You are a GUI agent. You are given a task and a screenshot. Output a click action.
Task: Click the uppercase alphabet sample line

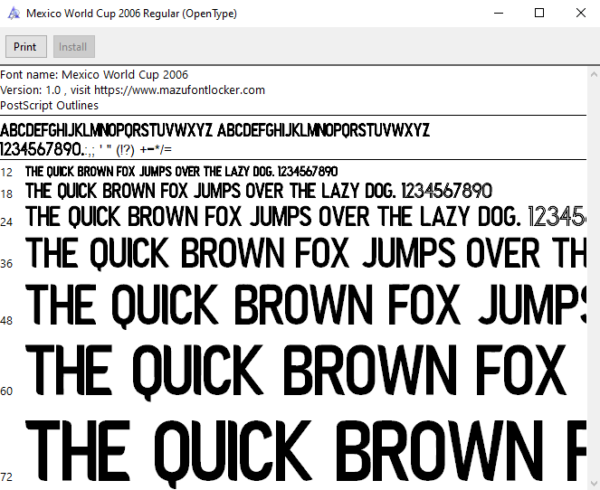pos(215,130)
